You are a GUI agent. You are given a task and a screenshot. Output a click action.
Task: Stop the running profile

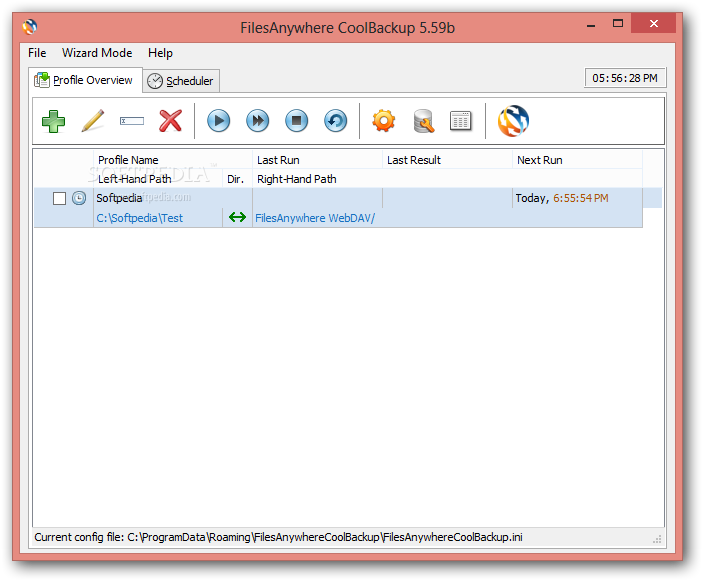click(297, 121)
